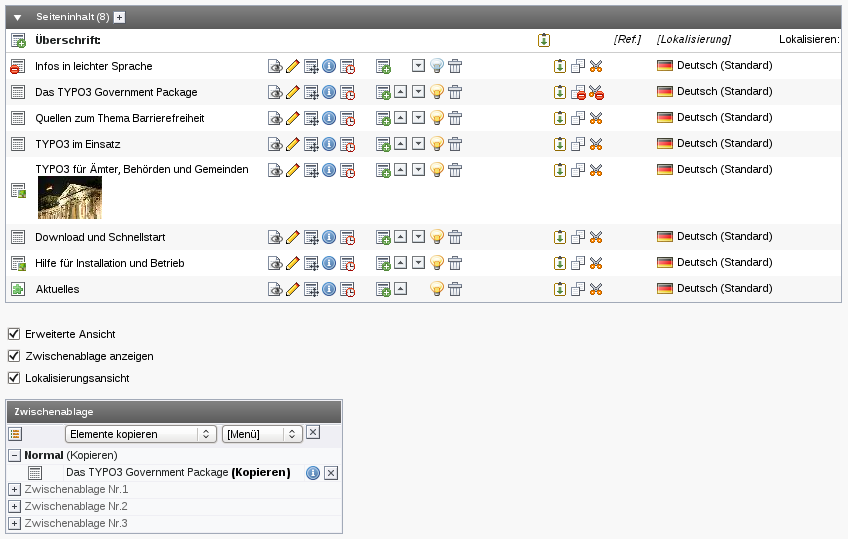Create new record after 'TYPO3 im Einsatz'
This screenshot has height=539, width=848.
[x=383, y=144]
